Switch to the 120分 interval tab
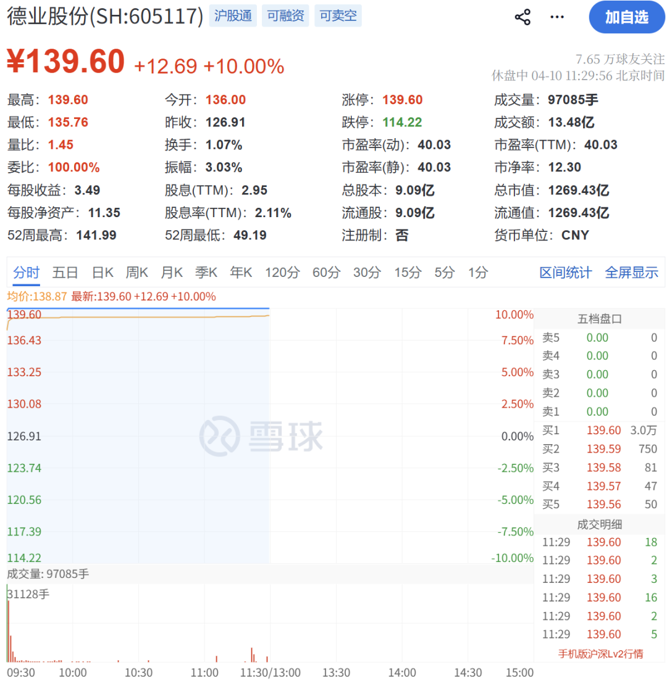 tap(282, 272)
